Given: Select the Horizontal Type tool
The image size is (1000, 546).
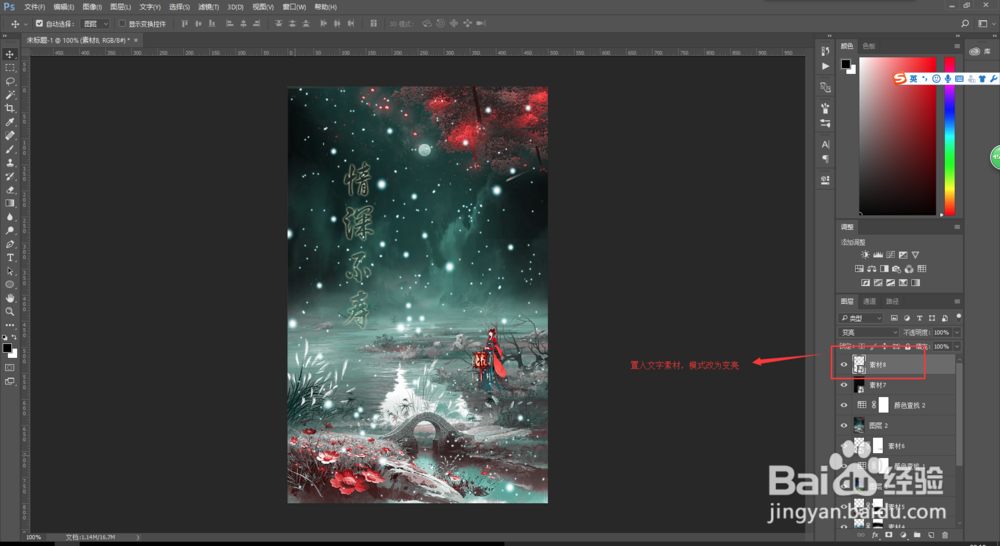Looking at the screenshot, I should pyautogui.click(x=10, y=258).
